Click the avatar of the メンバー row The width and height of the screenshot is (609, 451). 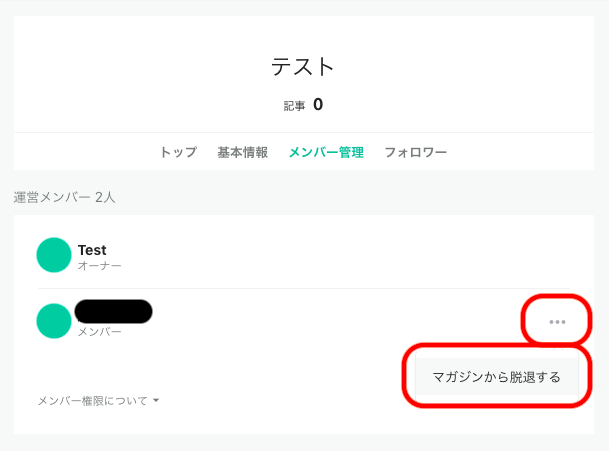tap(54, 321)
